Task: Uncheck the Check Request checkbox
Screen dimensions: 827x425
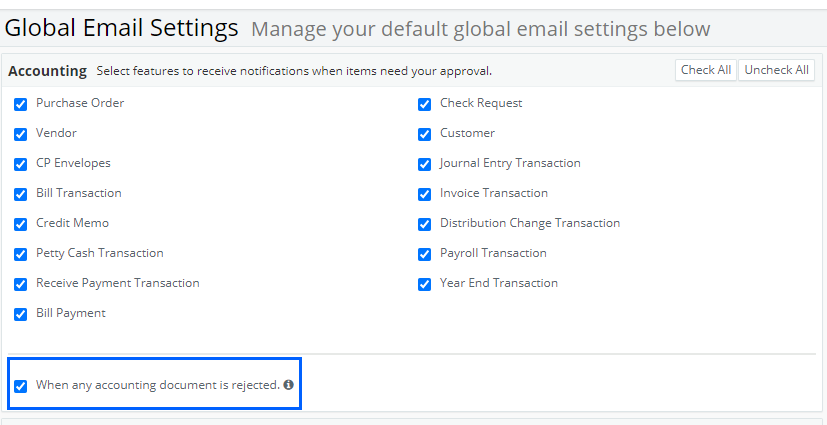Action: pos(425,104)
